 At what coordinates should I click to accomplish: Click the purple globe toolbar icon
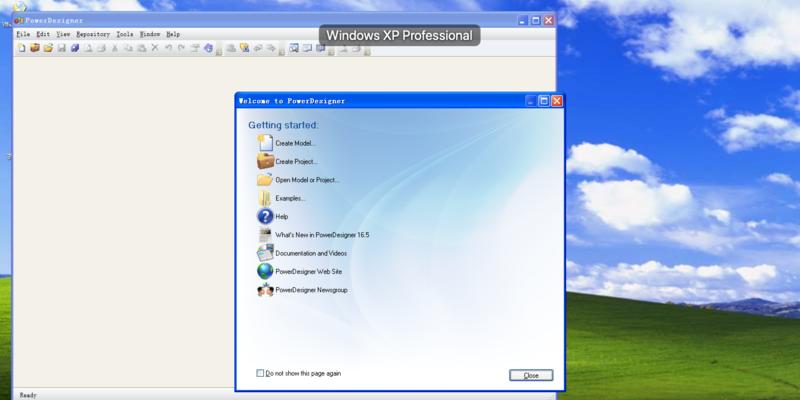[208, 48]
